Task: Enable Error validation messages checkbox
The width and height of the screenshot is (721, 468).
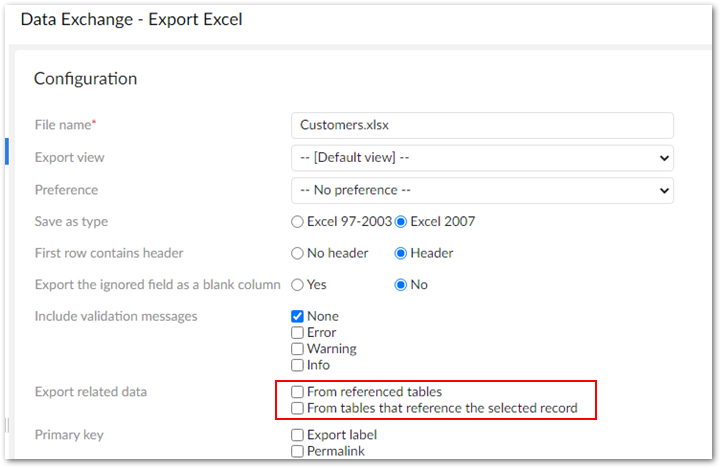Action: [x=297, y=333]
